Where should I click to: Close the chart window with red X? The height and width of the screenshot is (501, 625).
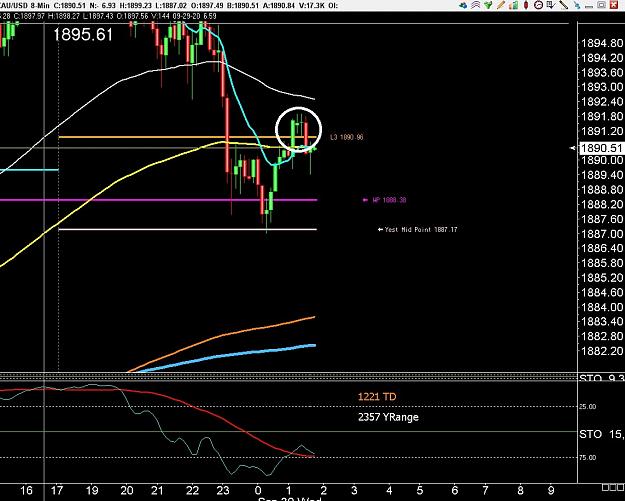point(614,5)
